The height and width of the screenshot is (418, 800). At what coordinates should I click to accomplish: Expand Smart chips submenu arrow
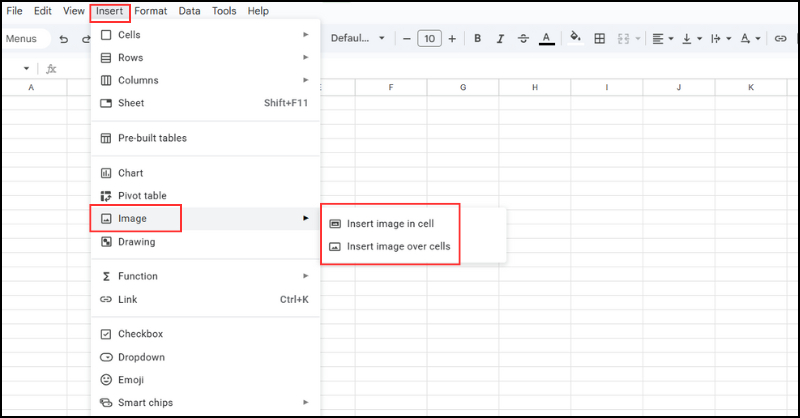306,402
